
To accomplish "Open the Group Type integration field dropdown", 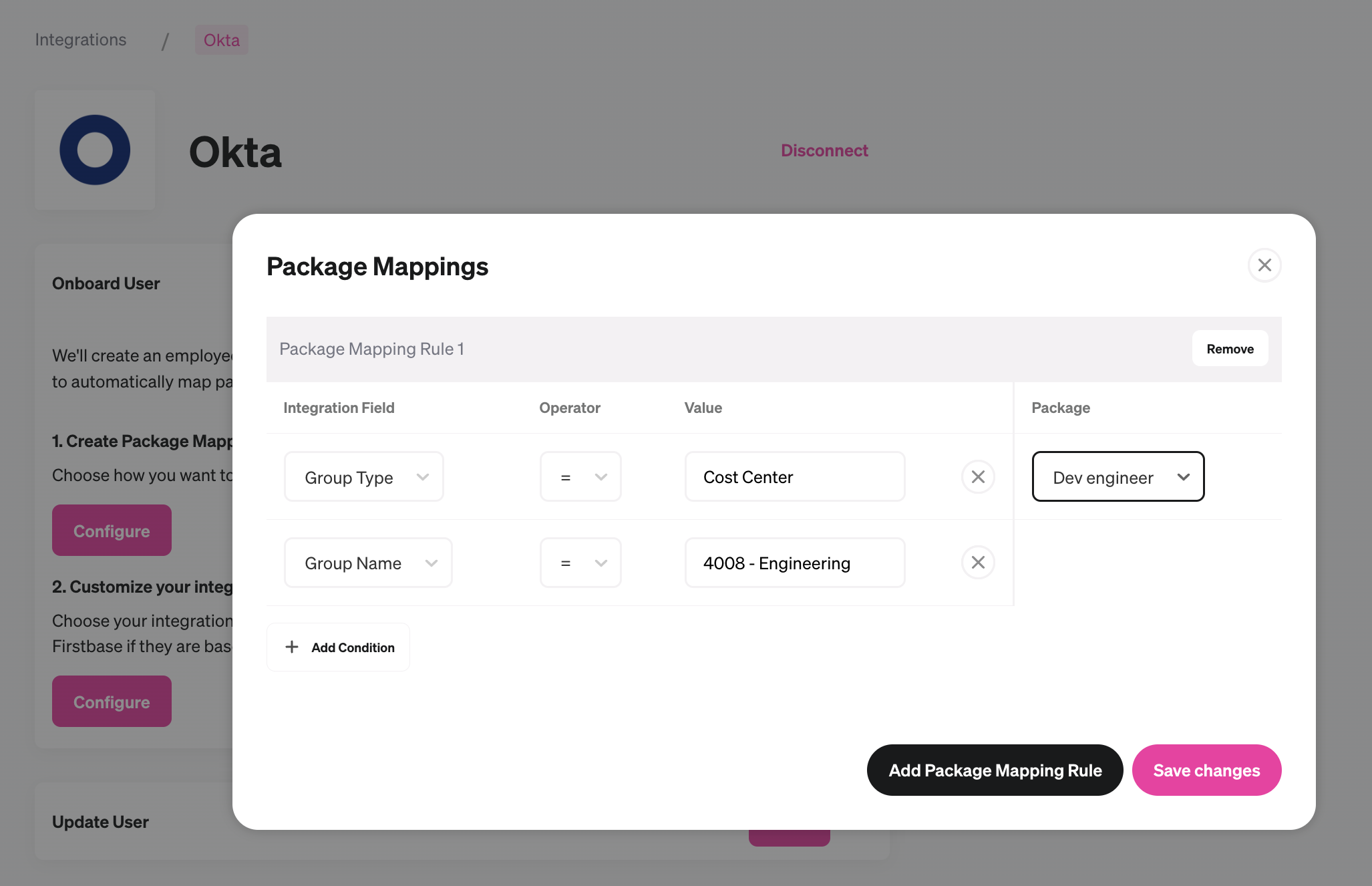I will (364, 477).
